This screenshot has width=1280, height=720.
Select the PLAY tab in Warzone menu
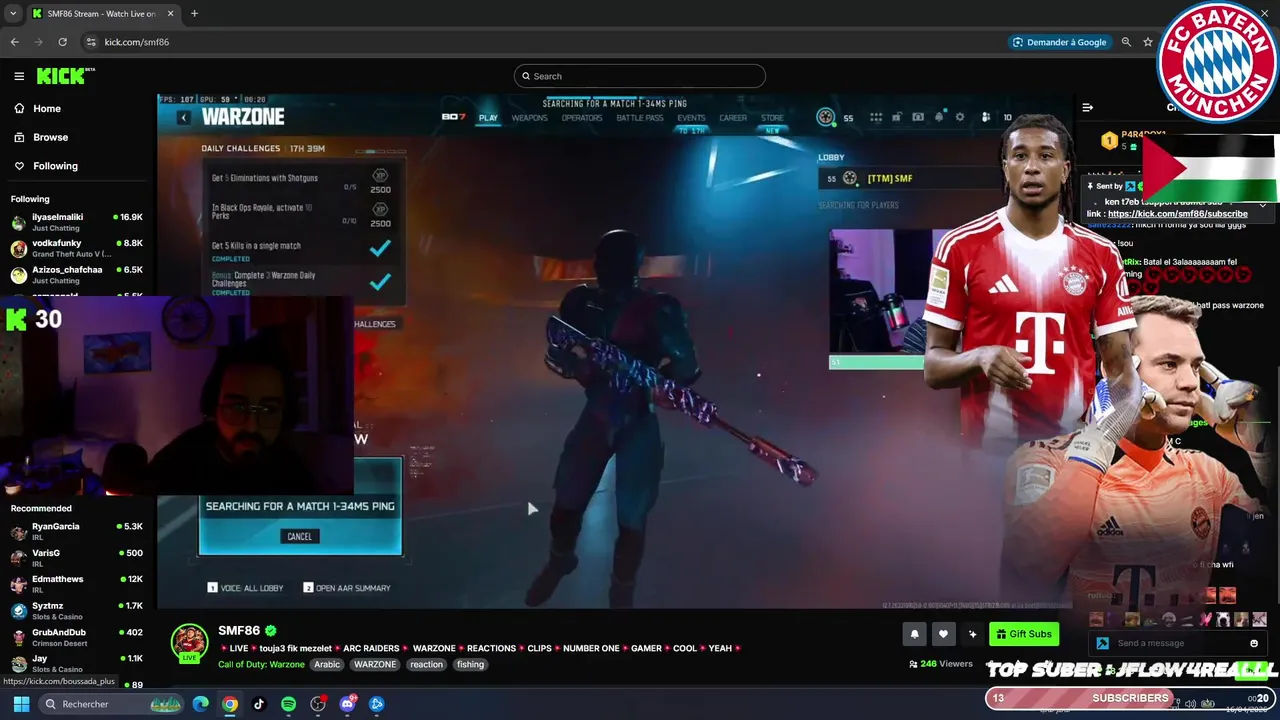[x=488, y=118]
